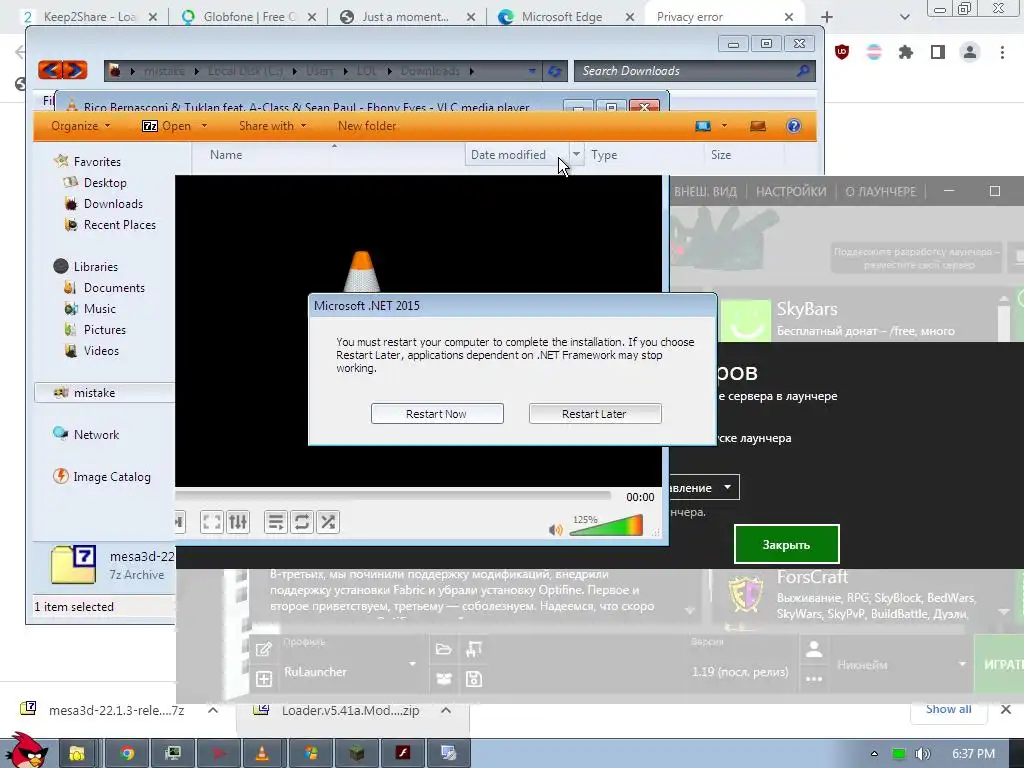Switch to Globfone browser tab
Image resolution: width=1024 pixels, height=768 pixels.
click(x=249, y=17)
